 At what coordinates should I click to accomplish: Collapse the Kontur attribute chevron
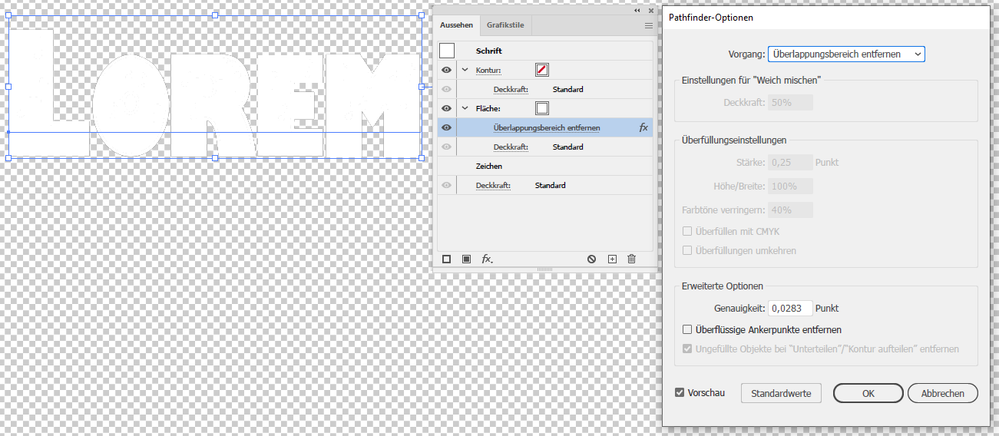point(464,70)
